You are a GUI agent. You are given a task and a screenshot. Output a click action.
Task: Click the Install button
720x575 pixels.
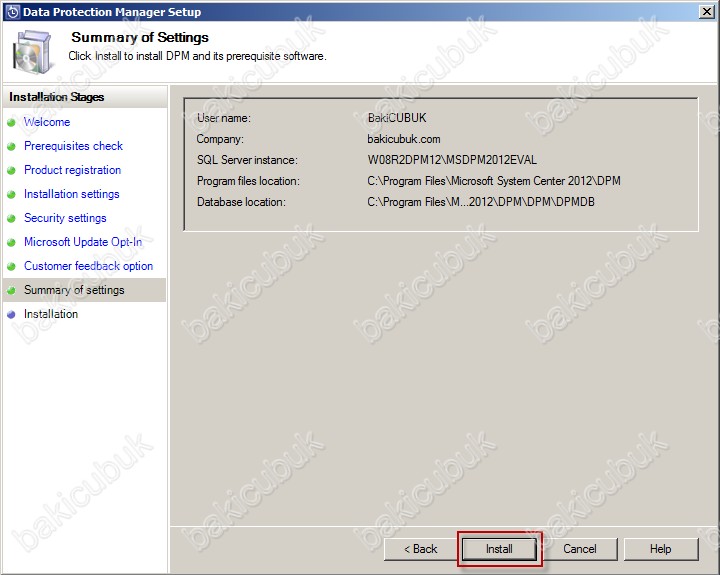(x=499, y=549)
